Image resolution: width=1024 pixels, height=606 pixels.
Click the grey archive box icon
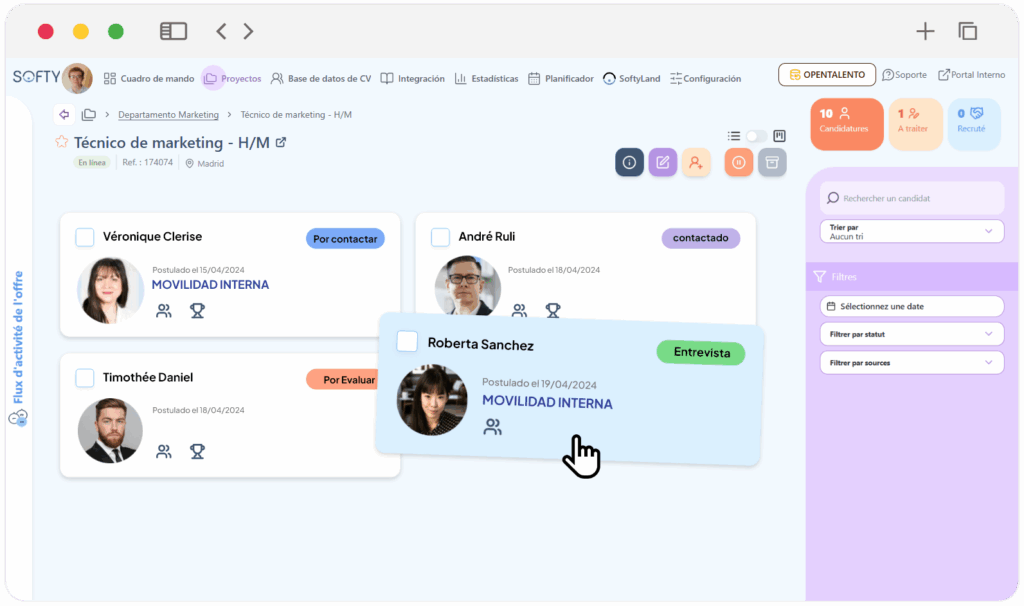(772, 162)
